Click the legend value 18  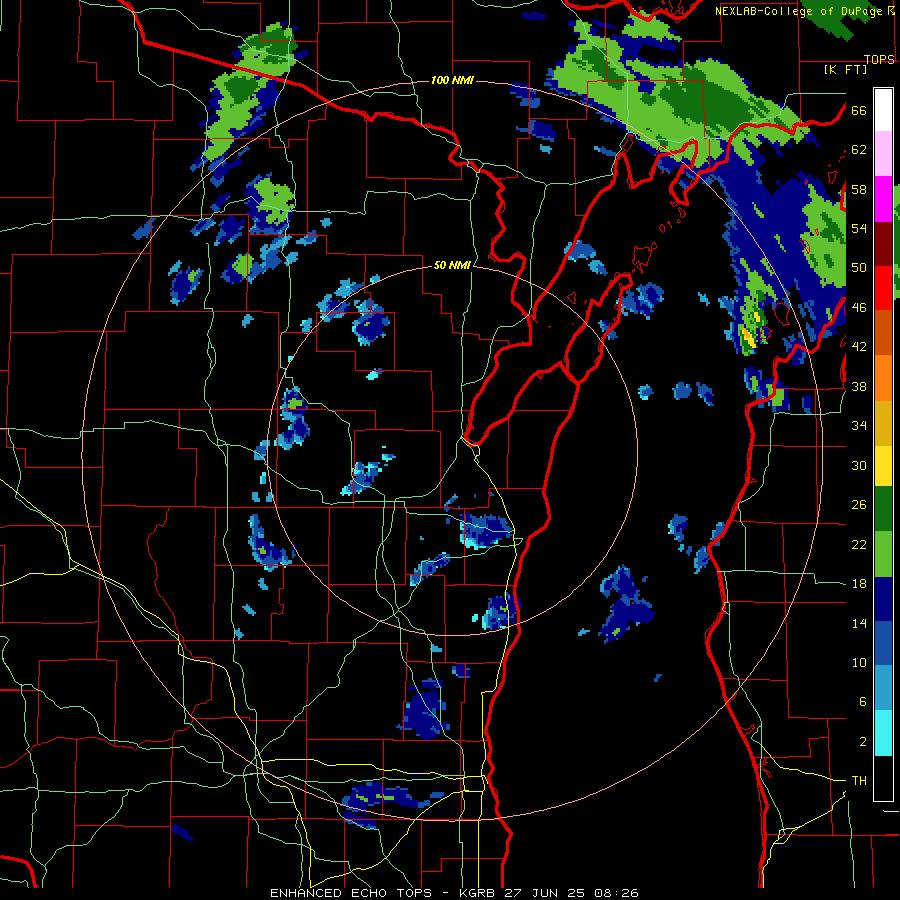click(x=859, y=584)
